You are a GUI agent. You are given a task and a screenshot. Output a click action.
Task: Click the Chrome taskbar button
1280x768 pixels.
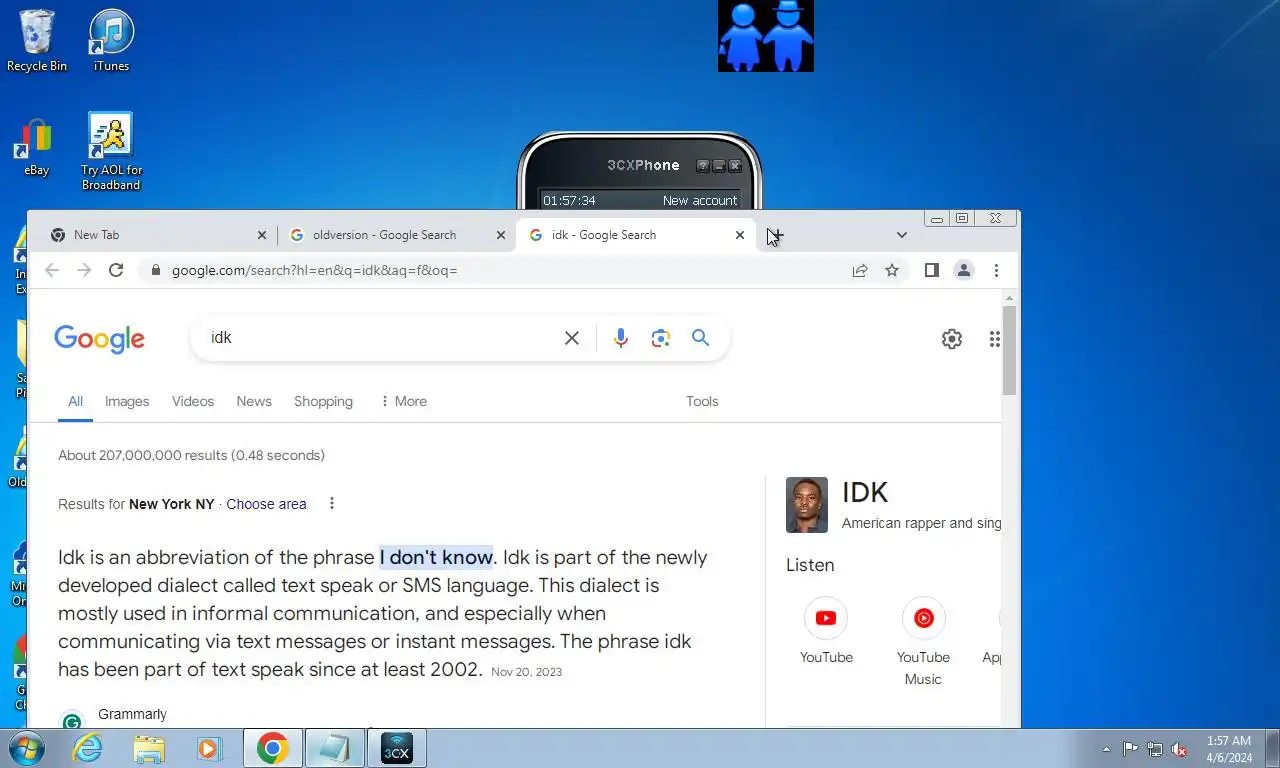pos(272,748)
